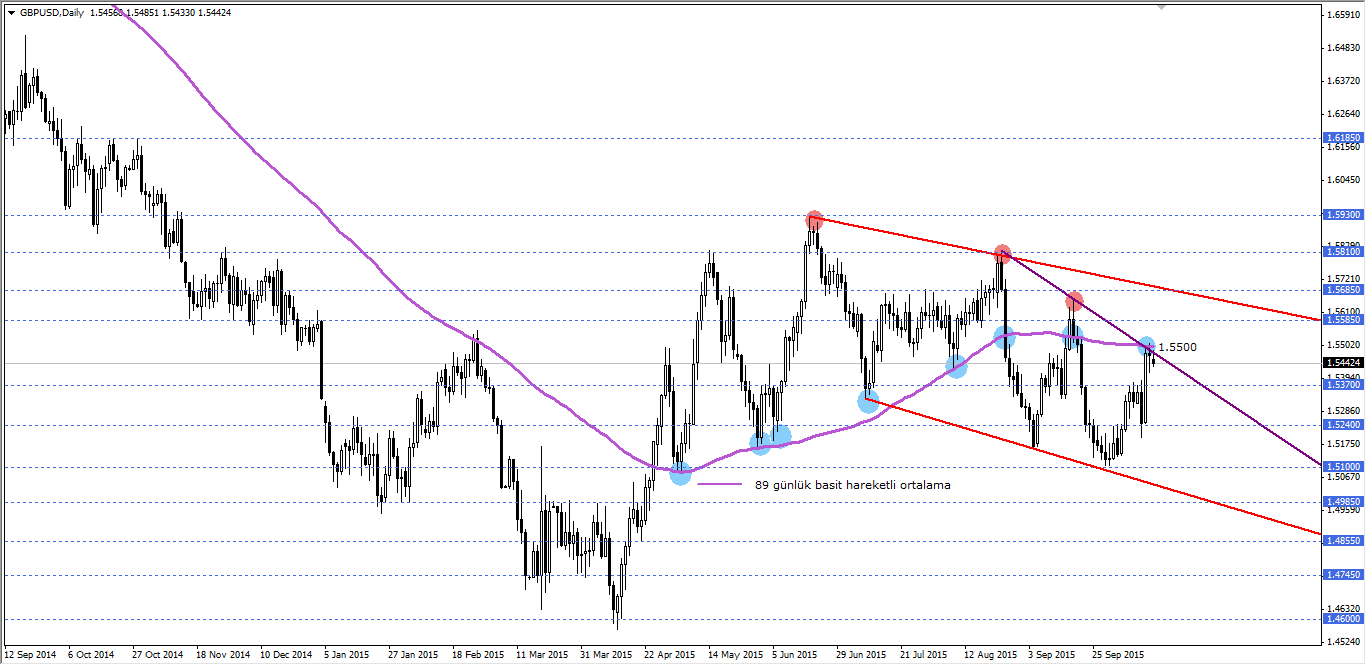Select the red circle marker at the 1.5930 peak
The width and height of the screenshot is (1366, 665).
tap(814, 219)
